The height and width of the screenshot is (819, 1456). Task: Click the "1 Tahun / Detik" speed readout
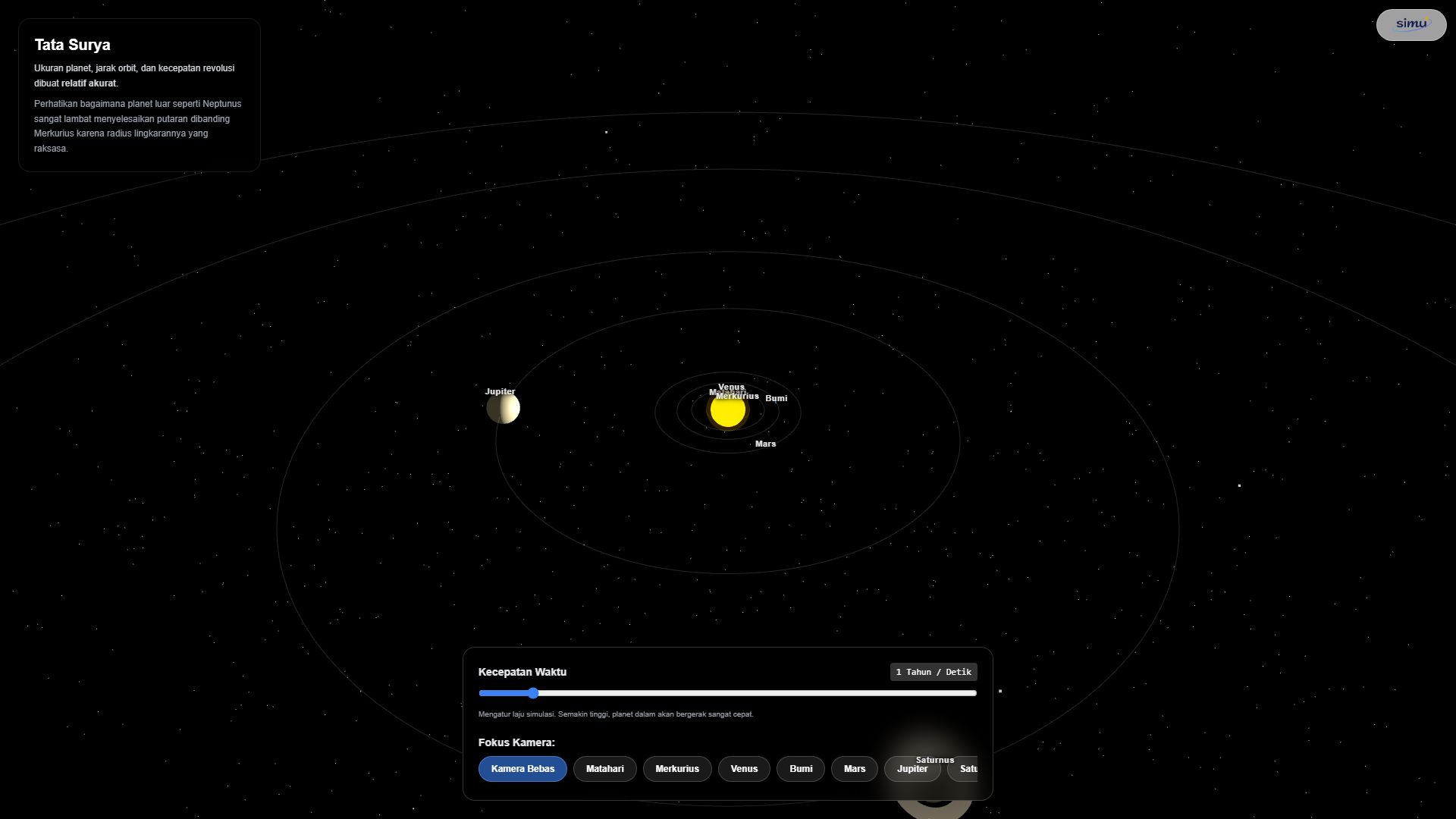[934, 672]
